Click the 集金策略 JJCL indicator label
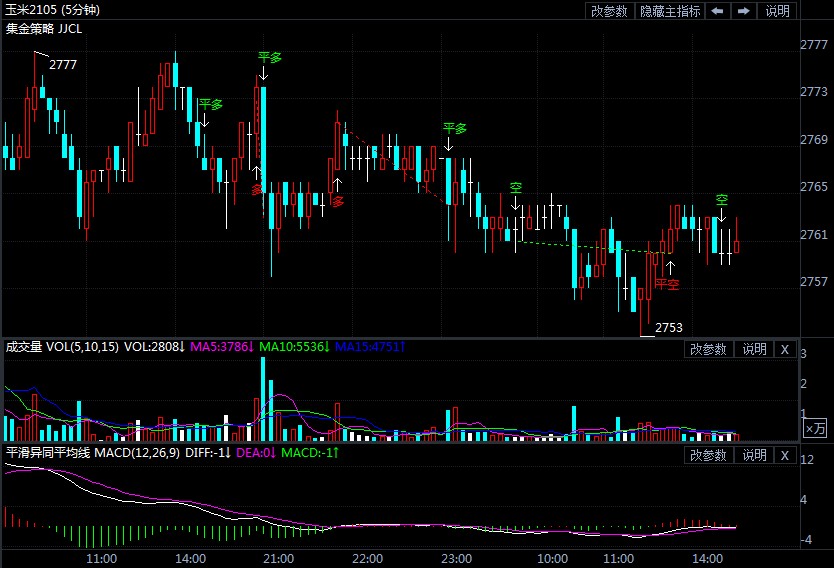 tap(44, 29)
